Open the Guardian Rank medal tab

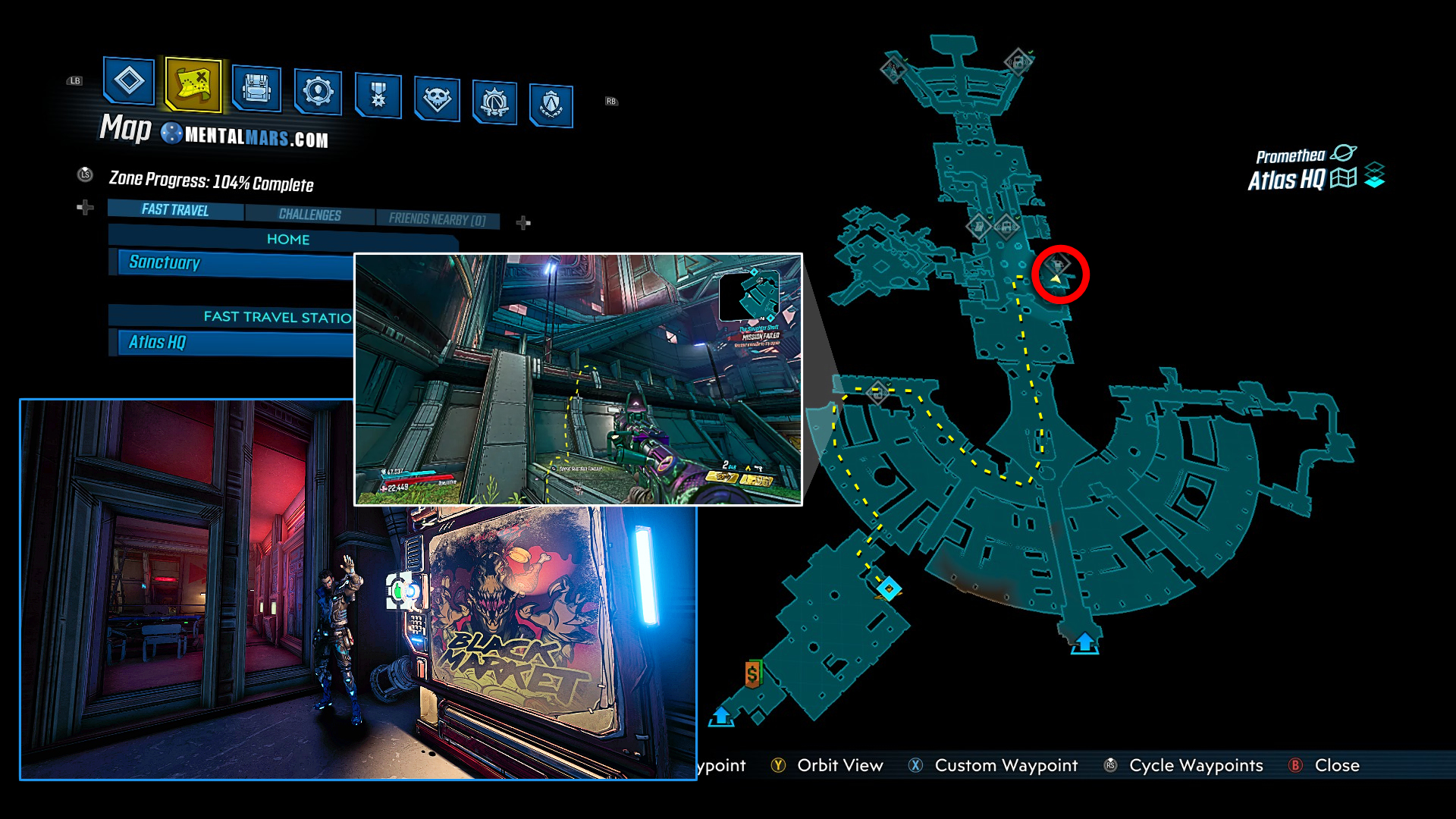coord(378,96)
